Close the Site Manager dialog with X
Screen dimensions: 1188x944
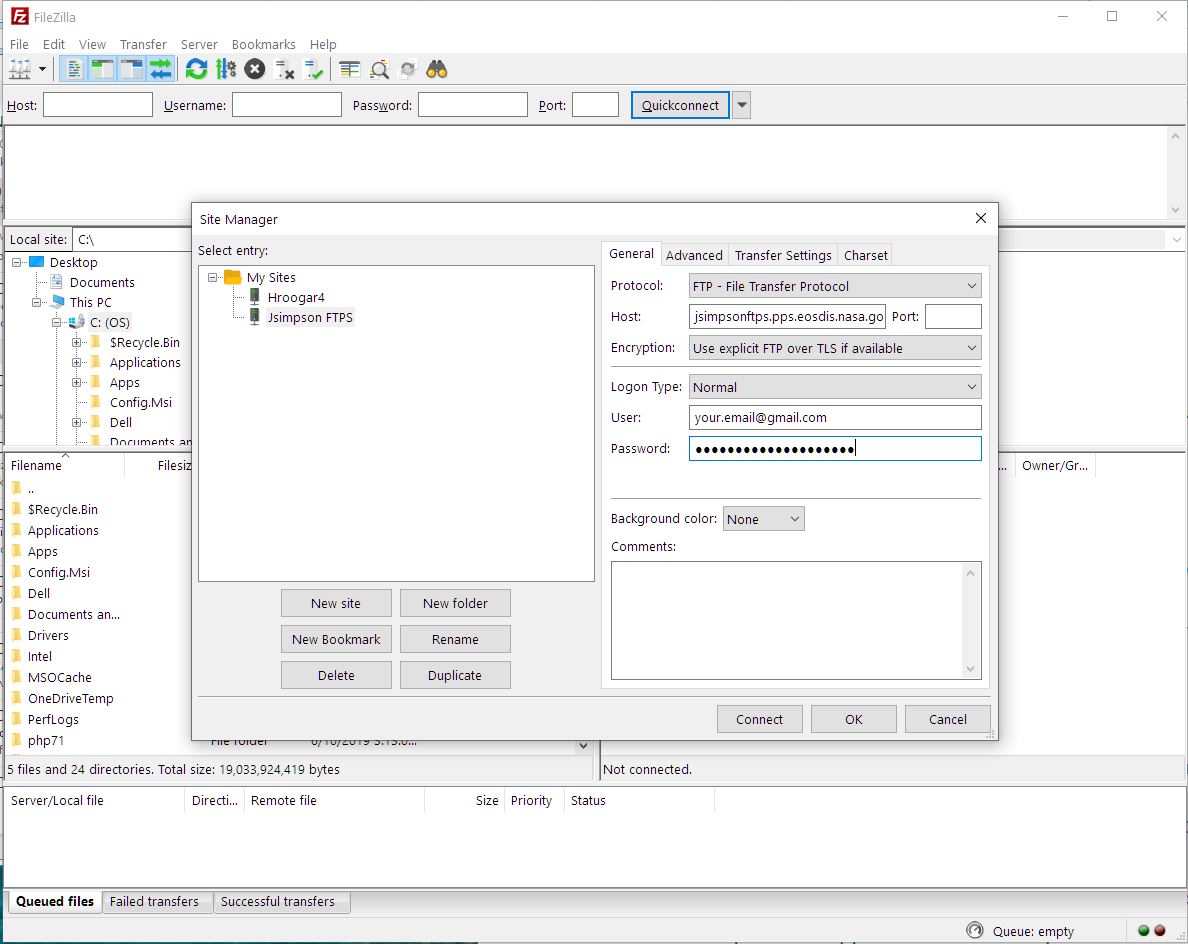coord(980,218)
